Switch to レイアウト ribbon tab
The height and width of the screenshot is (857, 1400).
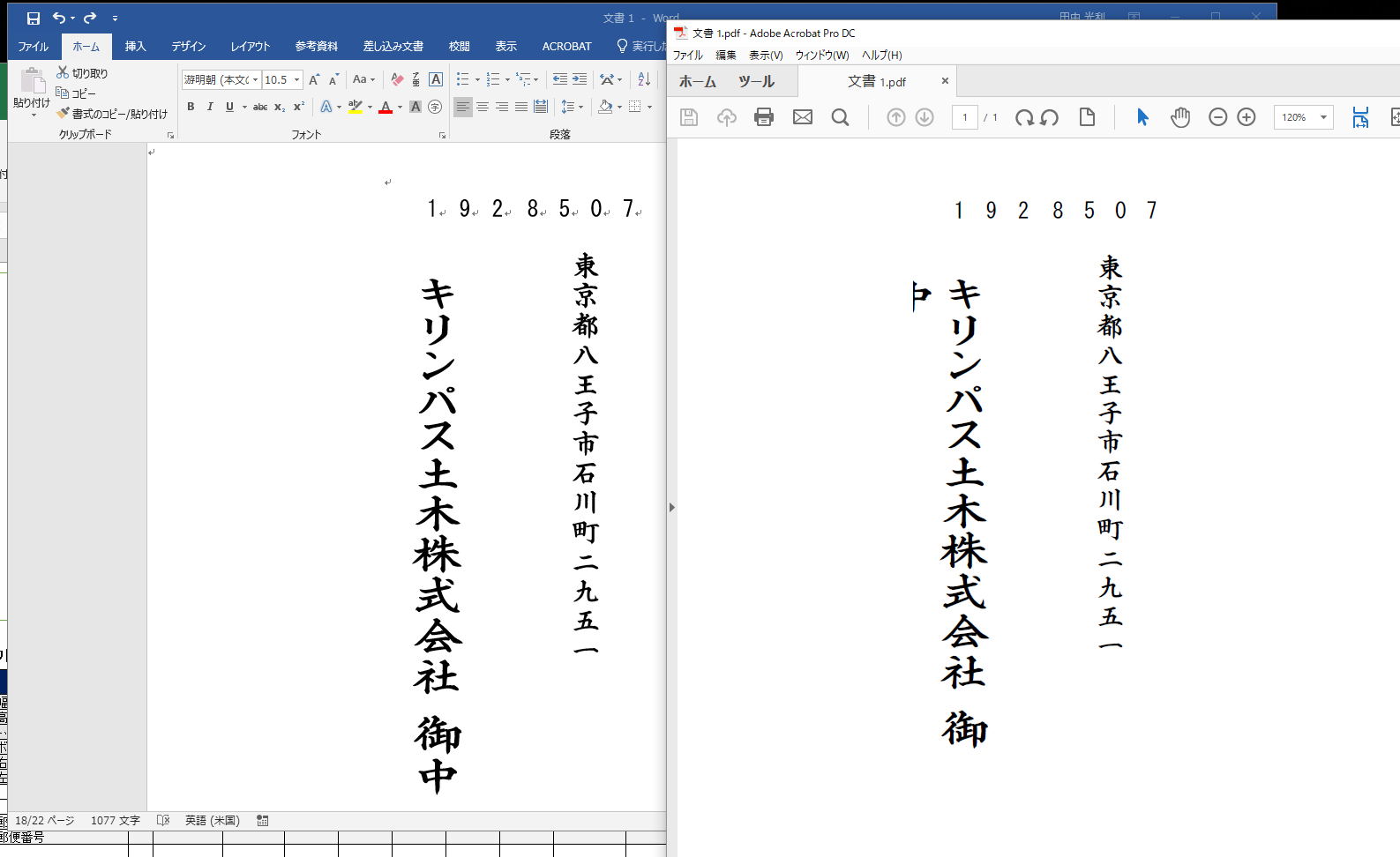(x=251, y=46)
